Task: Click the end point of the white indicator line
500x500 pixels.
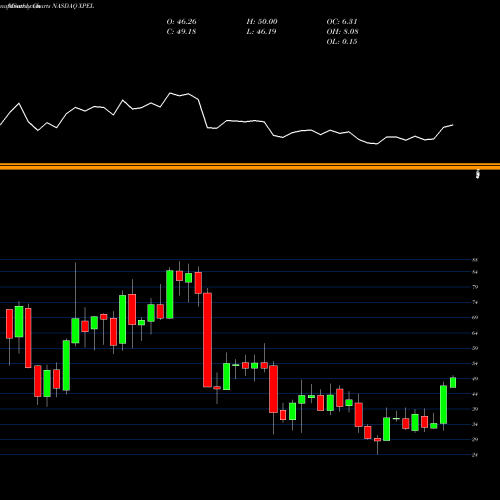Action: 453,125
